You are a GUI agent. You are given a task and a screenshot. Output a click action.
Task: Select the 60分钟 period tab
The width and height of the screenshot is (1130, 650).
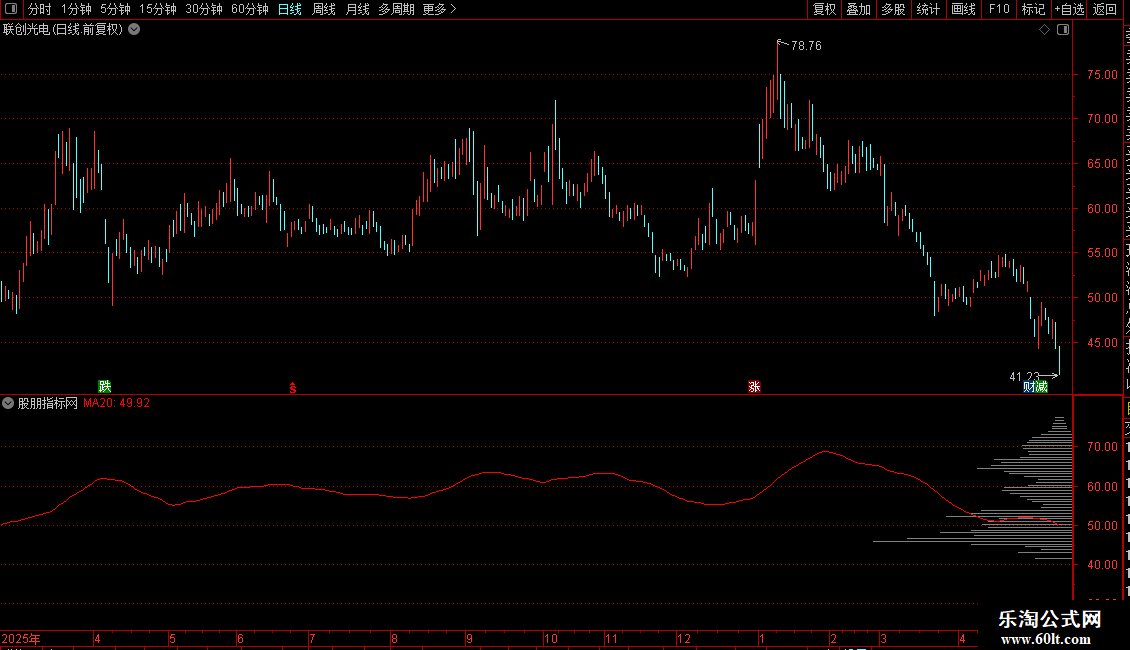(x=249, y=9)
